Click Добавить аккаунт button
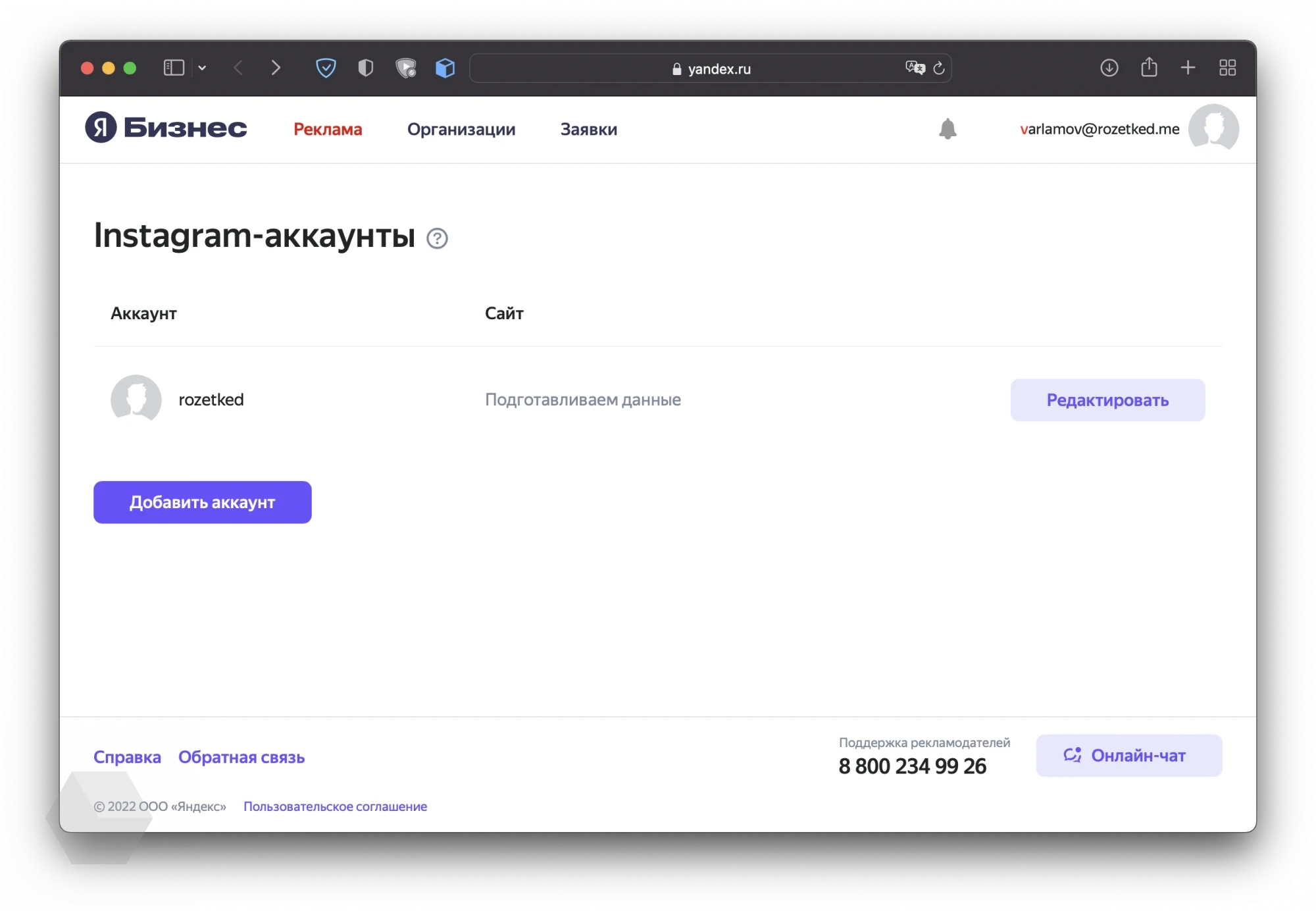 (202, 502)
